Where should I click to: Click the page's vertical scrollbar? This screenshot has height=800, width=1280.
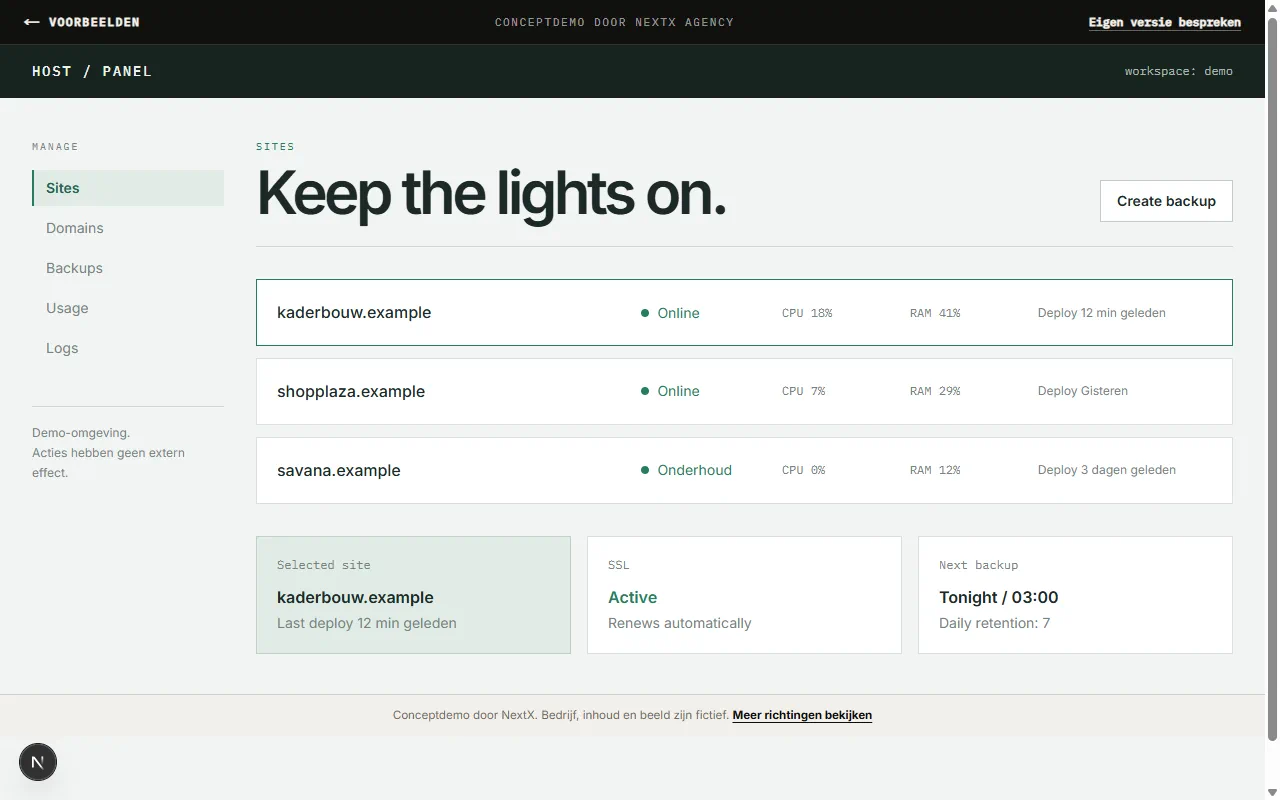pos(1272,380)
